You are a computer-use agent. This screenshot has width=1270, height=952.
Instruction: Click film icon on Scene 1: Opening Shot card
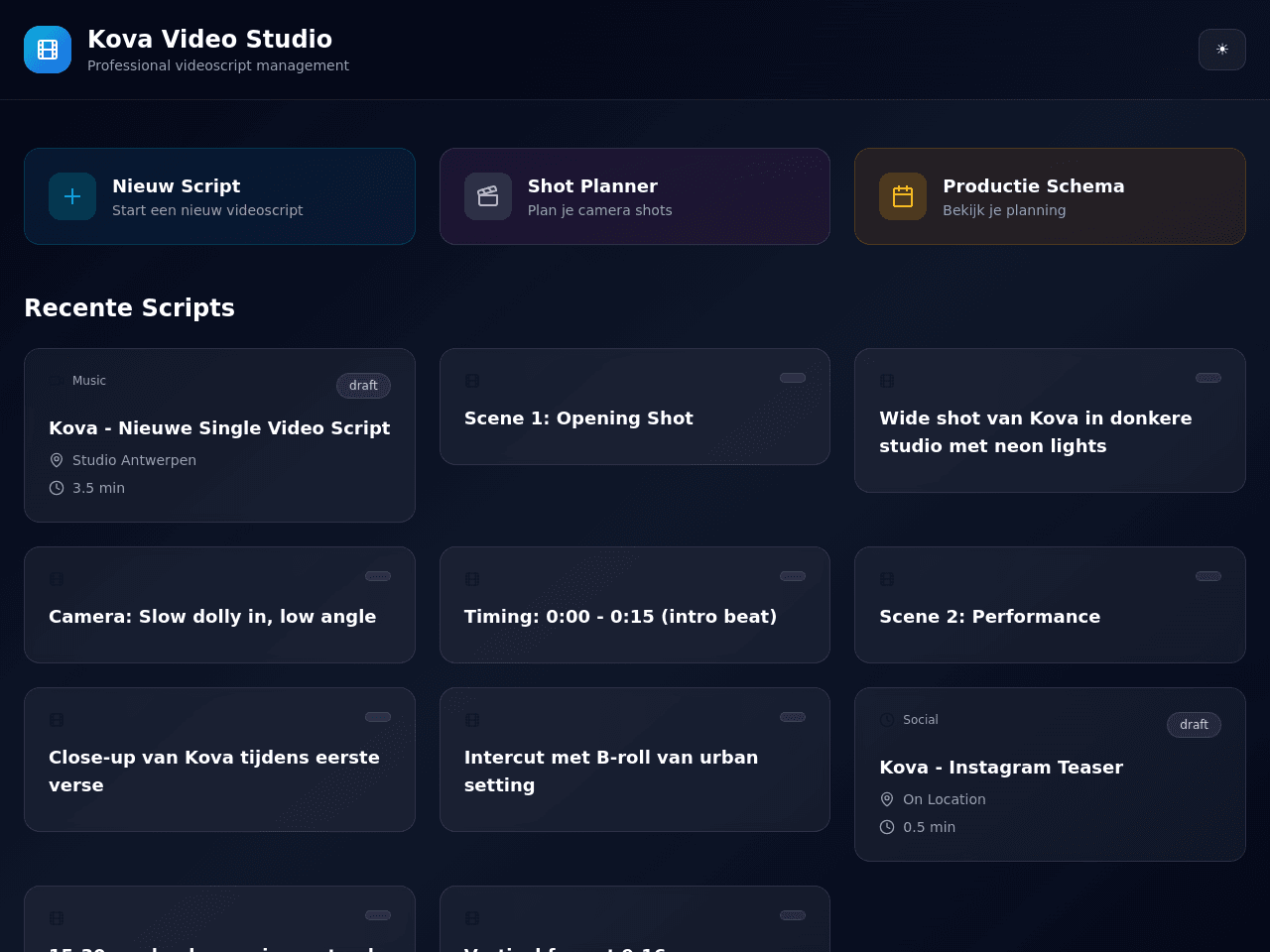point(472,381)
